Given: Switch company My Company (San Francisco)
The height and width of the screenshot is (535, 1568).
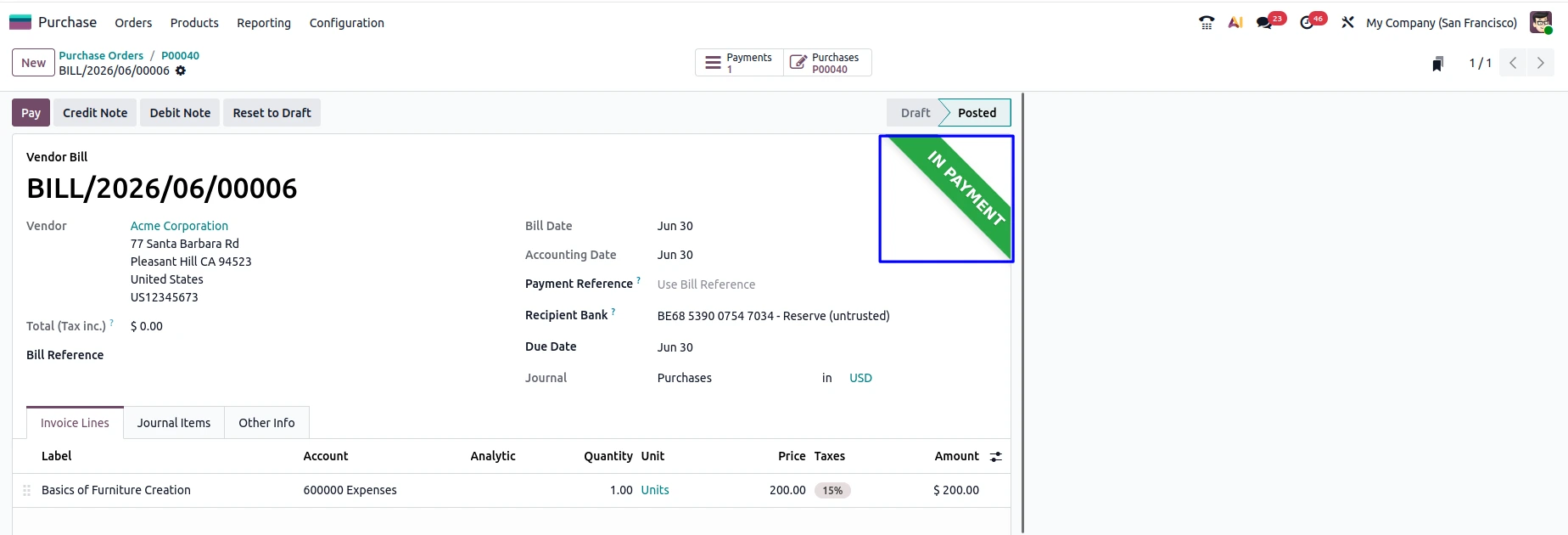Looking at the screenshot, I should coord(1441,23).
